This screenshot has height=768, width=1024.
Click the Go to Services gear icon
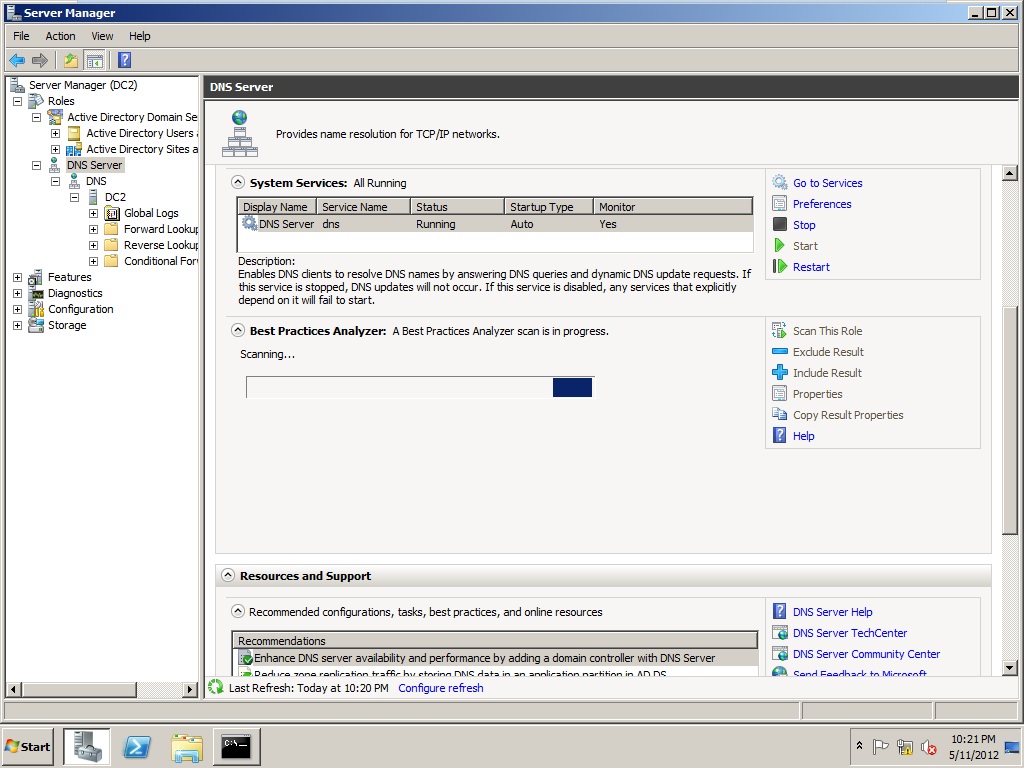[x=780, y=182]
